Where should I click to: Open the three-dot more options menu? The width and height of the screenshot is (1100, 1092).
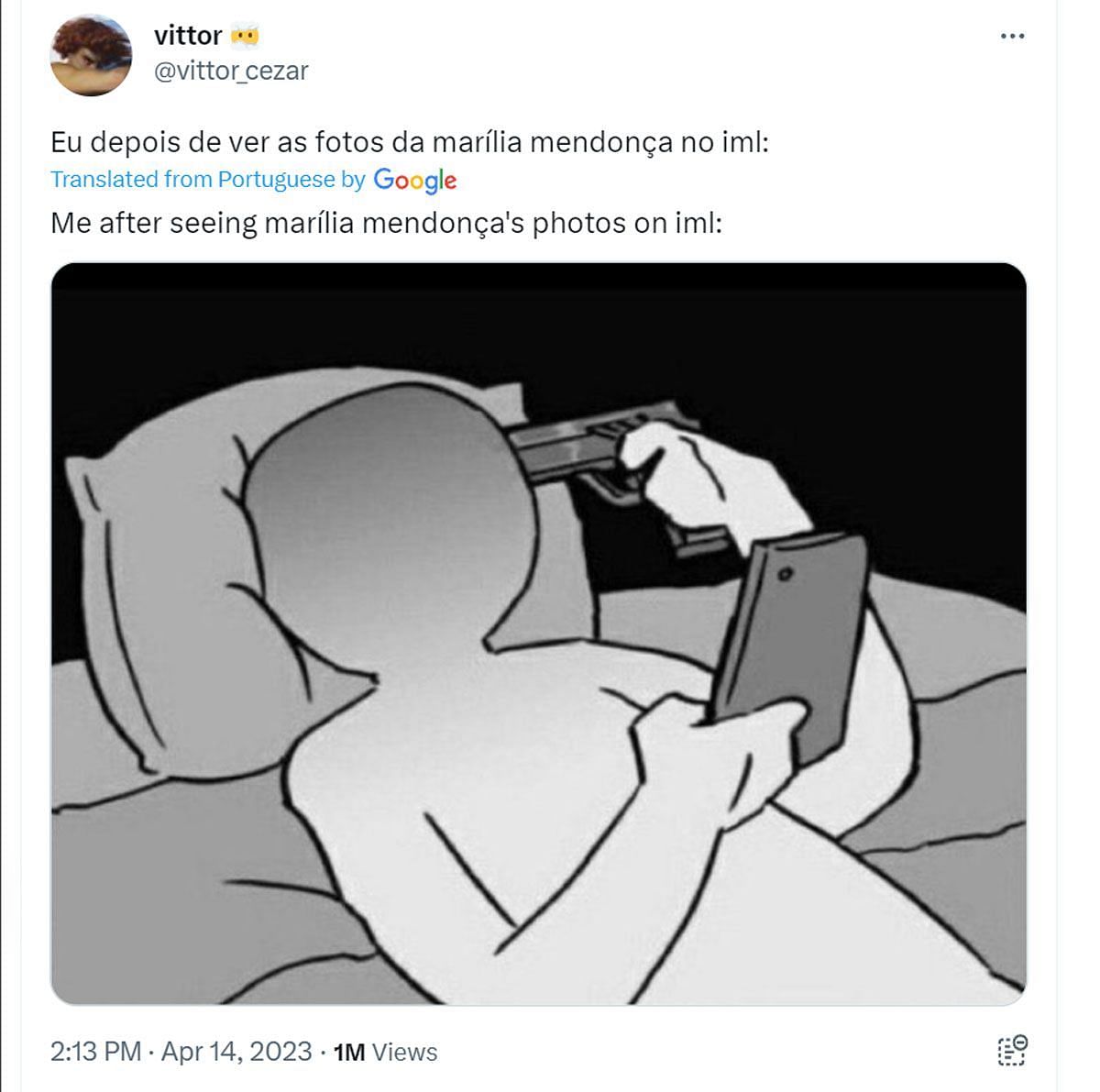pyautogui.click(x=1012, y=37)
